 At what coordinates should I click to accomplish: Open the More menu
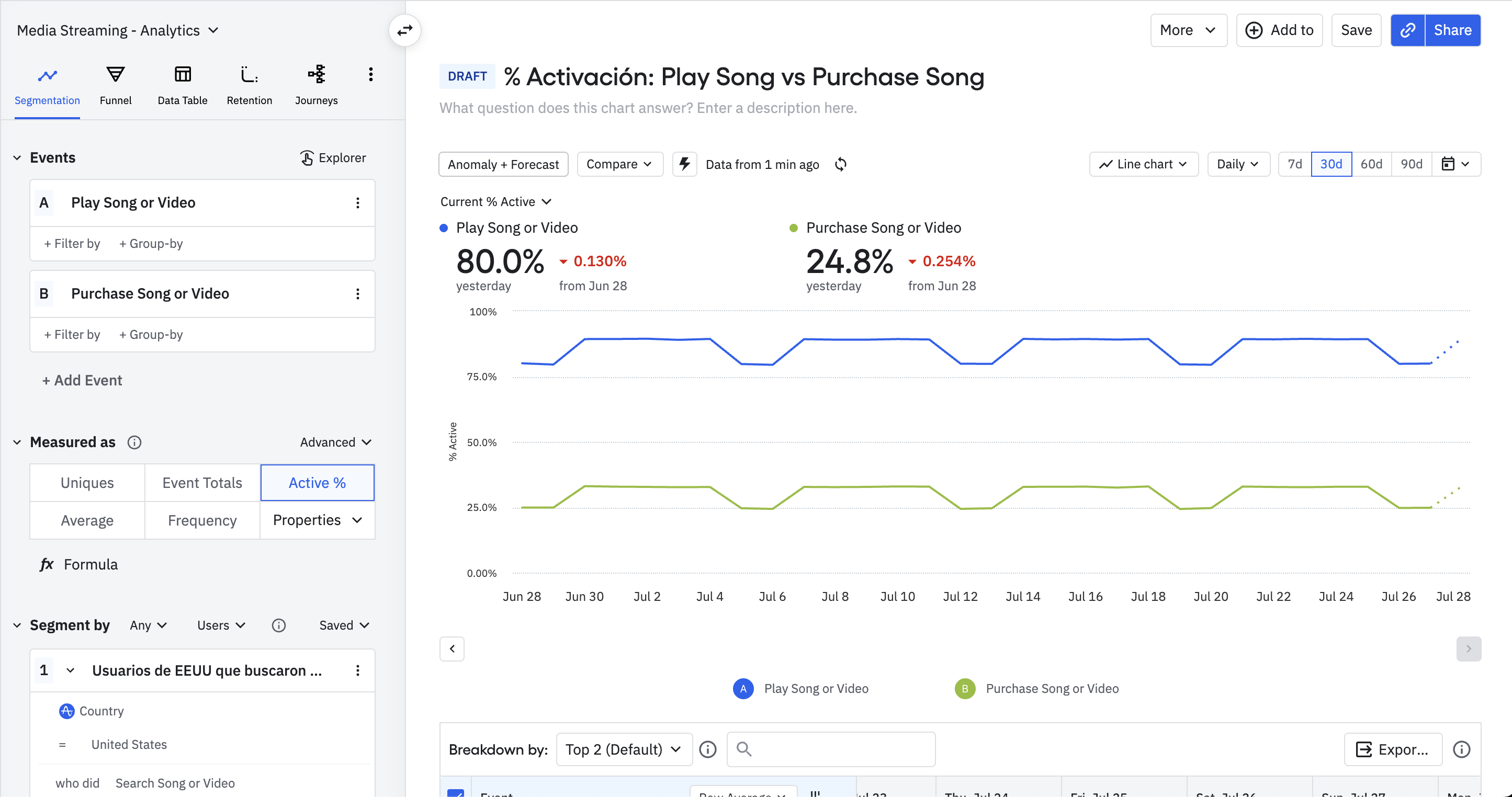1188,30
